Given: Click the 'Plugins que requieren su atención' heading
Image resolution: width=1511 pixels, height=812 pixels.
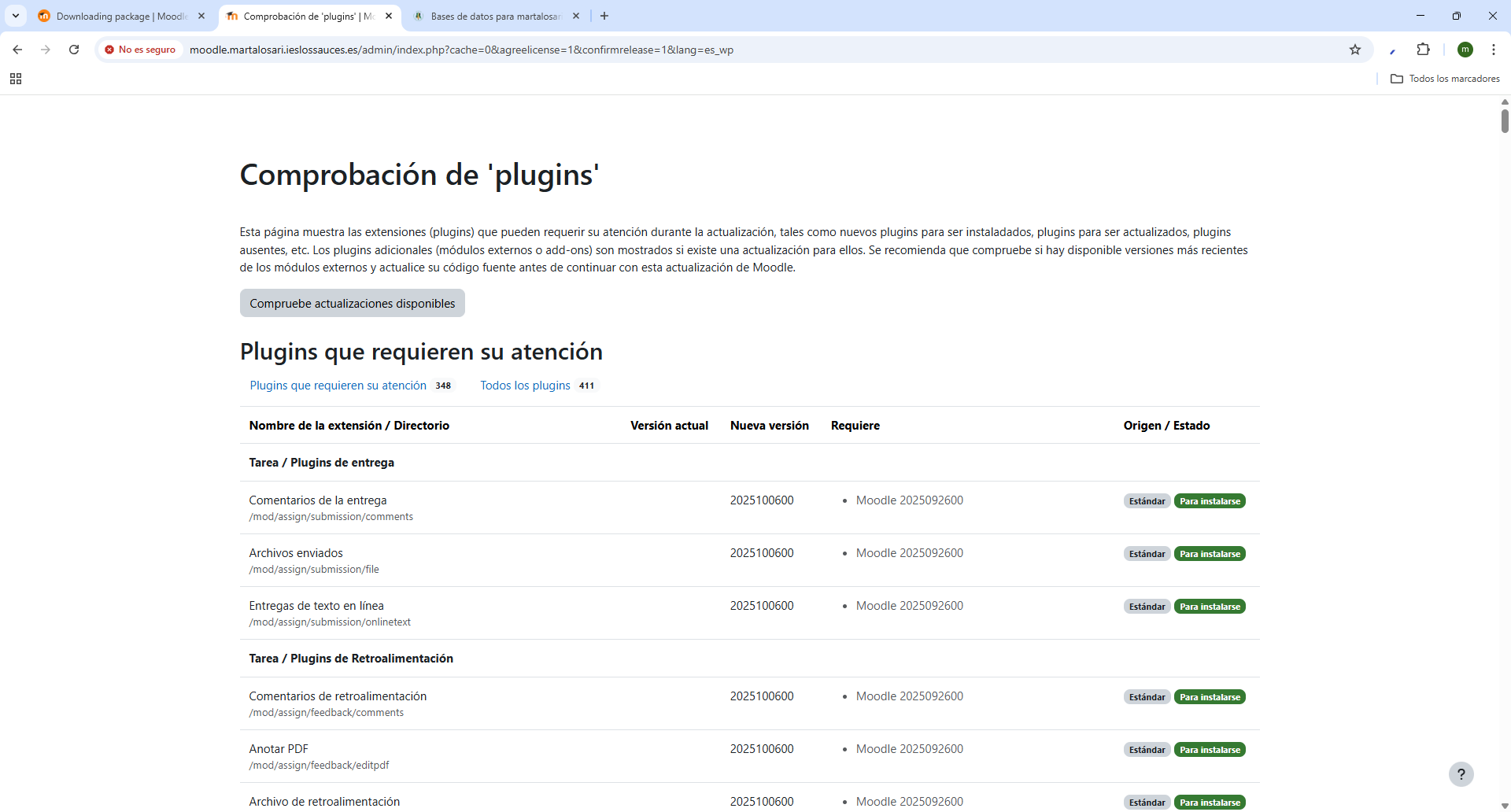Looking at the screenshot, I should tap(421, 352).
